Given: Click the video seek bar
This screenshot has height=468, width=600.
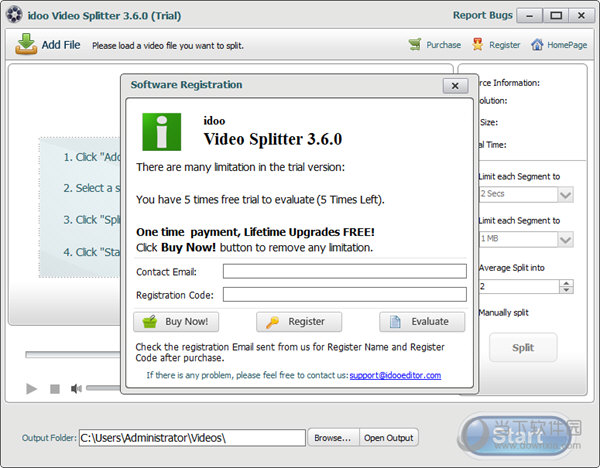Looking at the screenshot, I should coord(73,355).
